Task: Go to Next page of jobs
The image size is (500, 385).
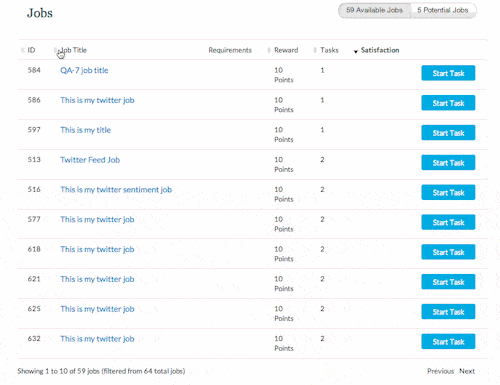Action: [x=467, y=371]
